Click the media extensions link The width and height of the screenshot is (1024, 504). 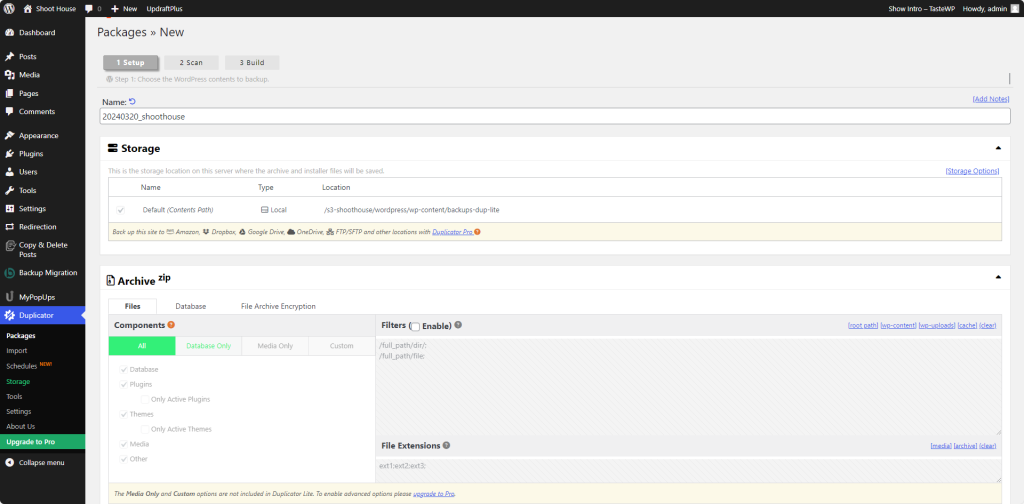941,446
